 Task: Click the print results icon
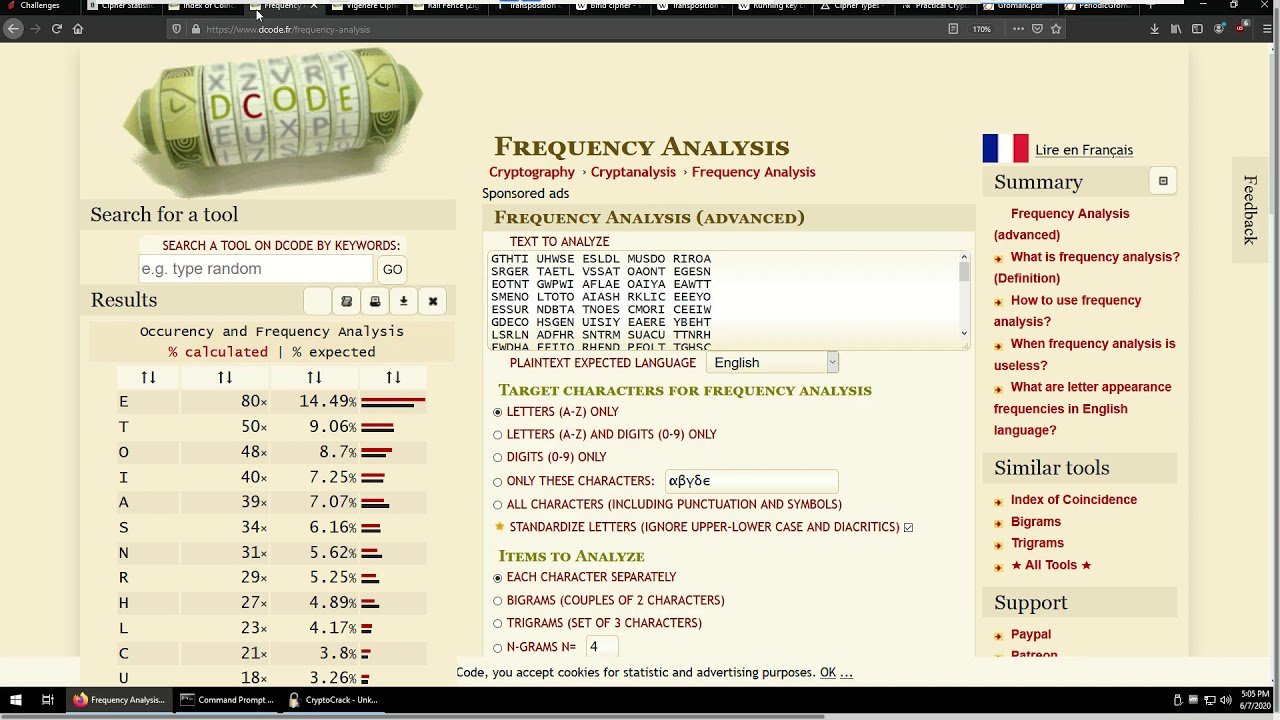click(375, 301)
